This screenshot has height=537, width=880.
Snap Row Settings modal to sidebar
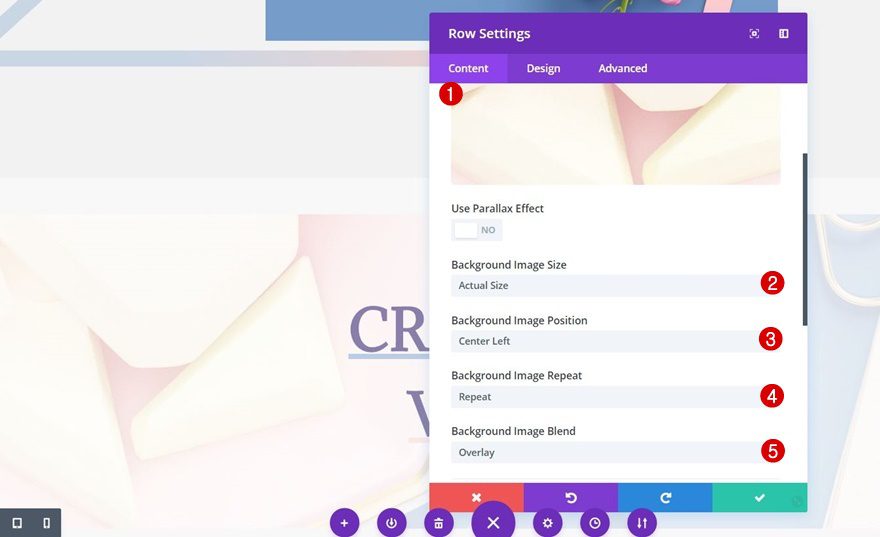[784, 34]
